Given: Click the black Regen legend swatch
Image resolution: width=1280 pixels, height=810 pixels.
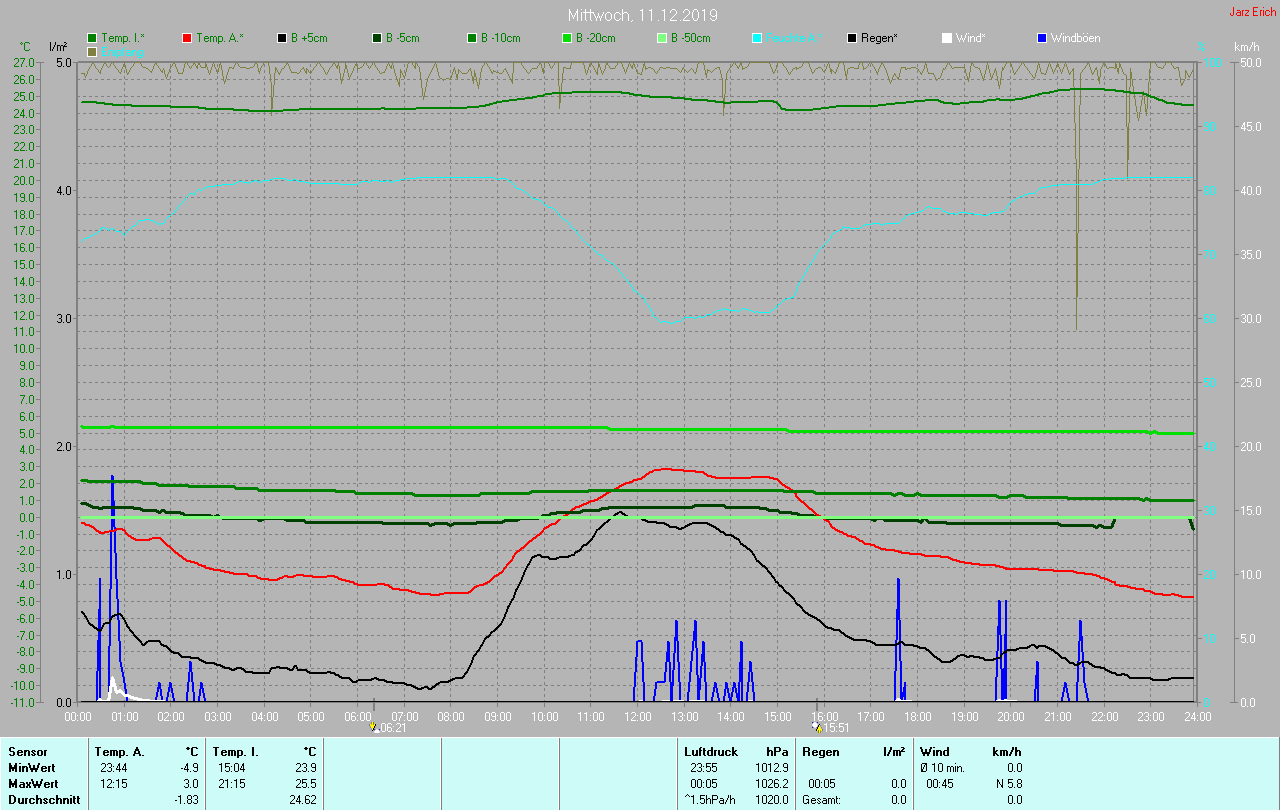Looking at the screenshot, I should click(852, 38).
